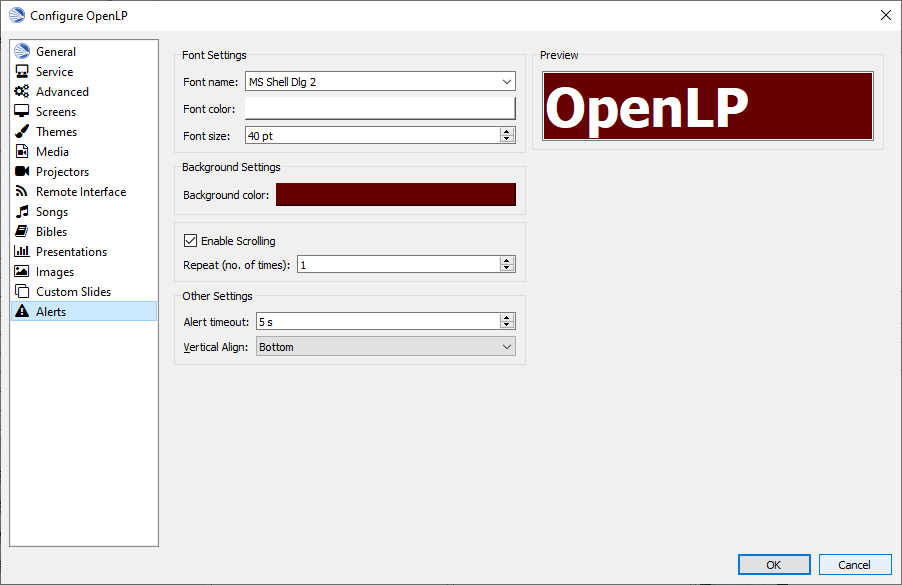Click the OpenLP logo in title bar
Viewport: 902px width, 585px height.
click(17, 16)
